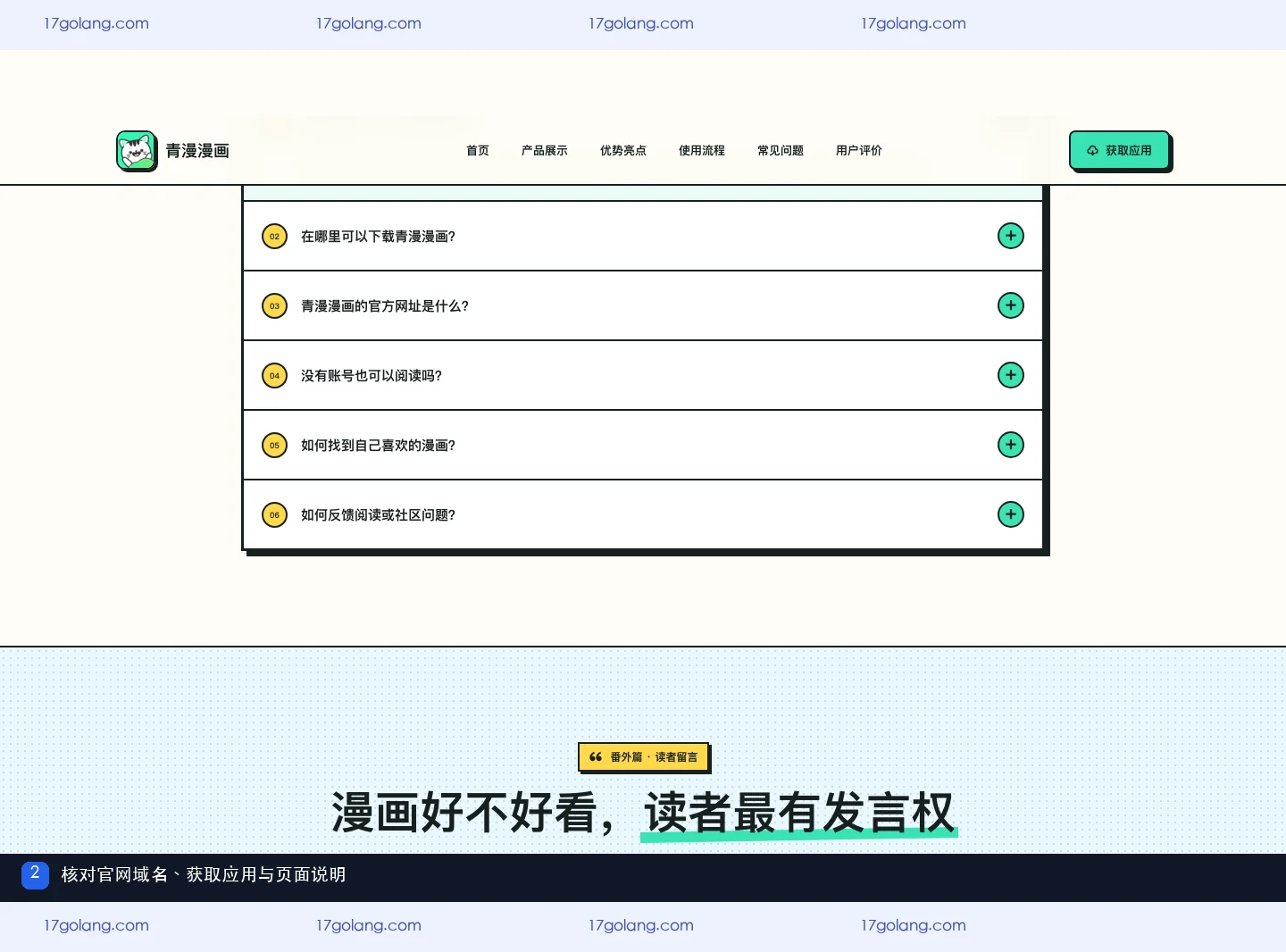The height and width of the screenshot is (952, 1286).
Task: Click the yellow 06 number badge
Action: click(x=274, y=515)
